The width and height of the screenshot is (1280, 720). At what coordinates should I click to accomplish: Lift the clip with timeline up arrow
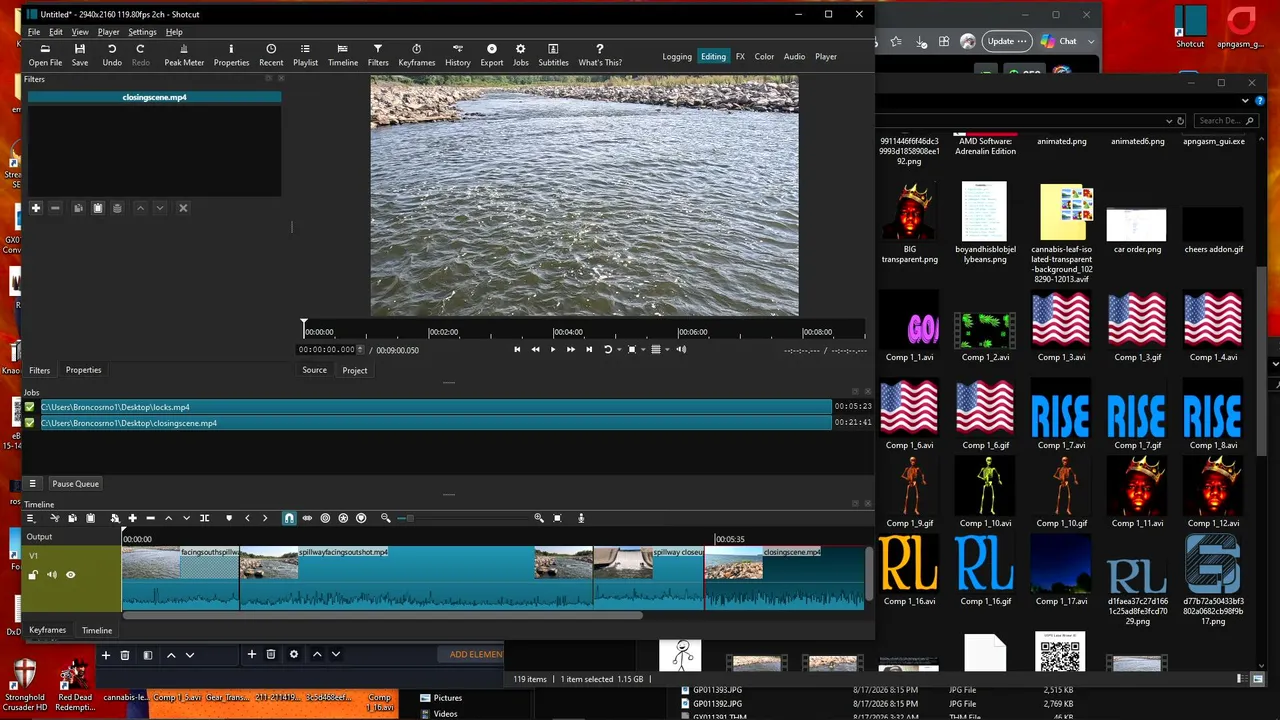tap(168, 518)
